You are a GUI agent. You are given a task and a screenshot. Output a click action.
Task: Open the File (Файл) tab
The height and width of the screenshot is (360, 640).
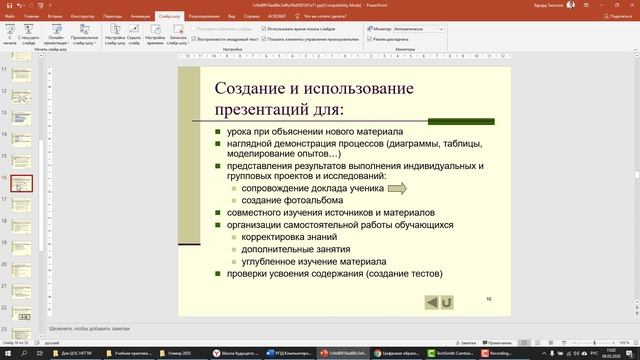tap(10, 16)
